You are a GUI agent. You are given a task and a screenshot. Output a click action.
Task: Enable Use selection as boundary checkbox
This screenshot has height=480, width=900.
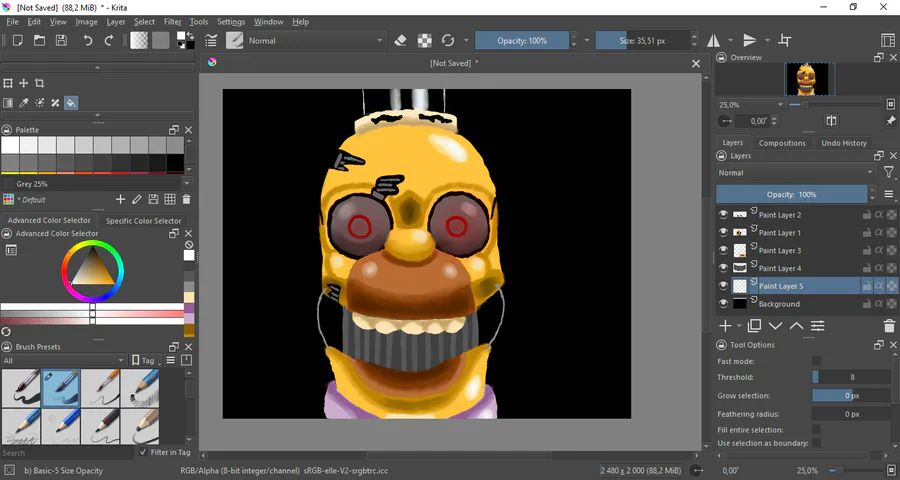pyautogui.click(x=816, y=443)
